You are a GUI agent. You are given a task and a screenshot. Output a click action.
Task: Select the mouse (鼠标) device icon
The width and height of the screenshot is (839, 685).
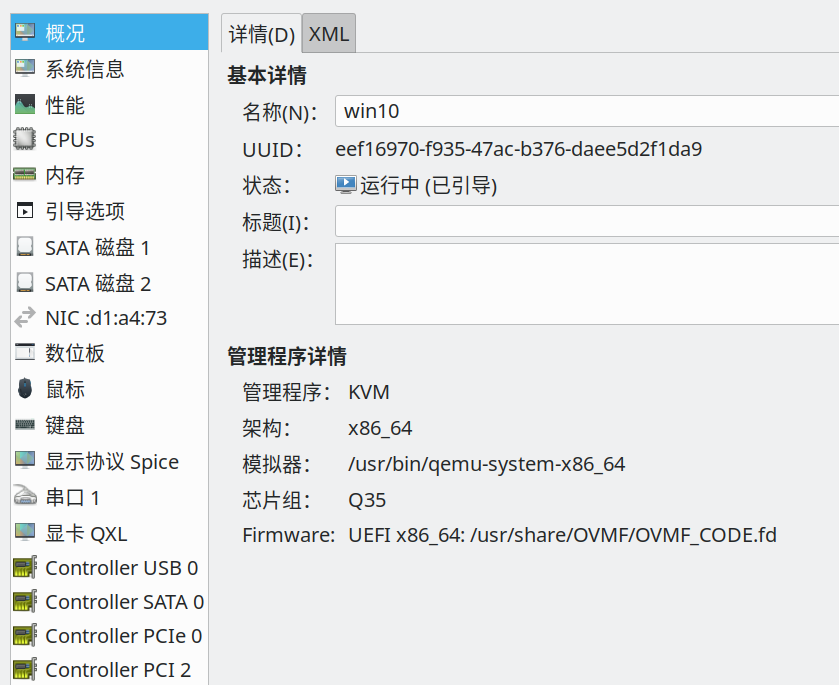pyautogui.click(x=25, y=389)
